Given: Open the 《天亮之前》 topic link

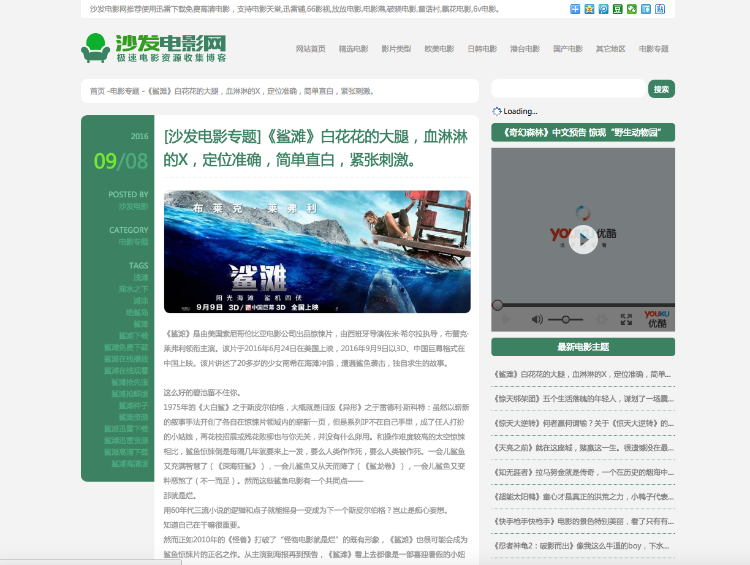Looking at the screenshot, I should [x=583, y=448].
